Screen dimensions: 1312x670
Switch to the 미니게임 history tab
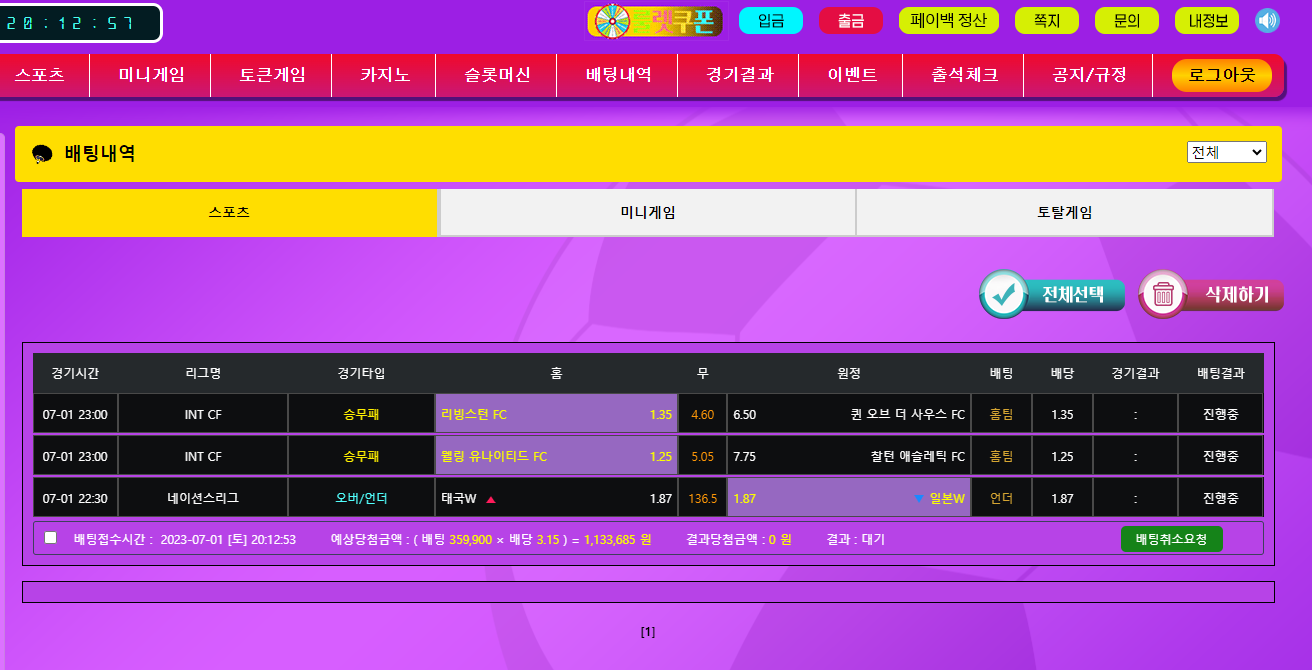(x=647, y=213)
